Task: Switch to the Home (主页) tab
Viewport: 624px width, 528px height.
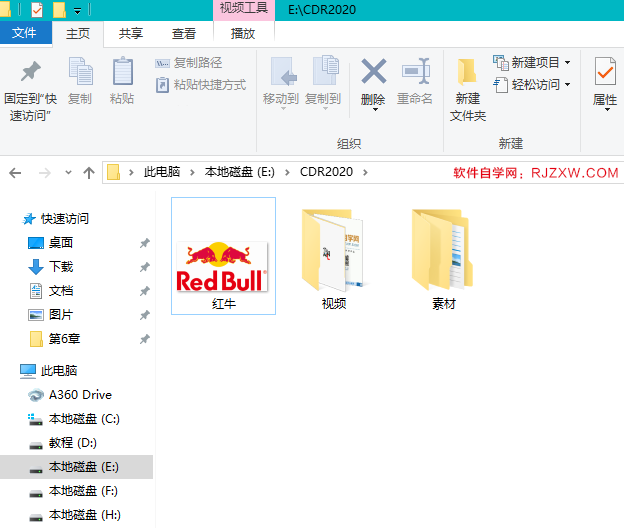Action: [78, 33]
